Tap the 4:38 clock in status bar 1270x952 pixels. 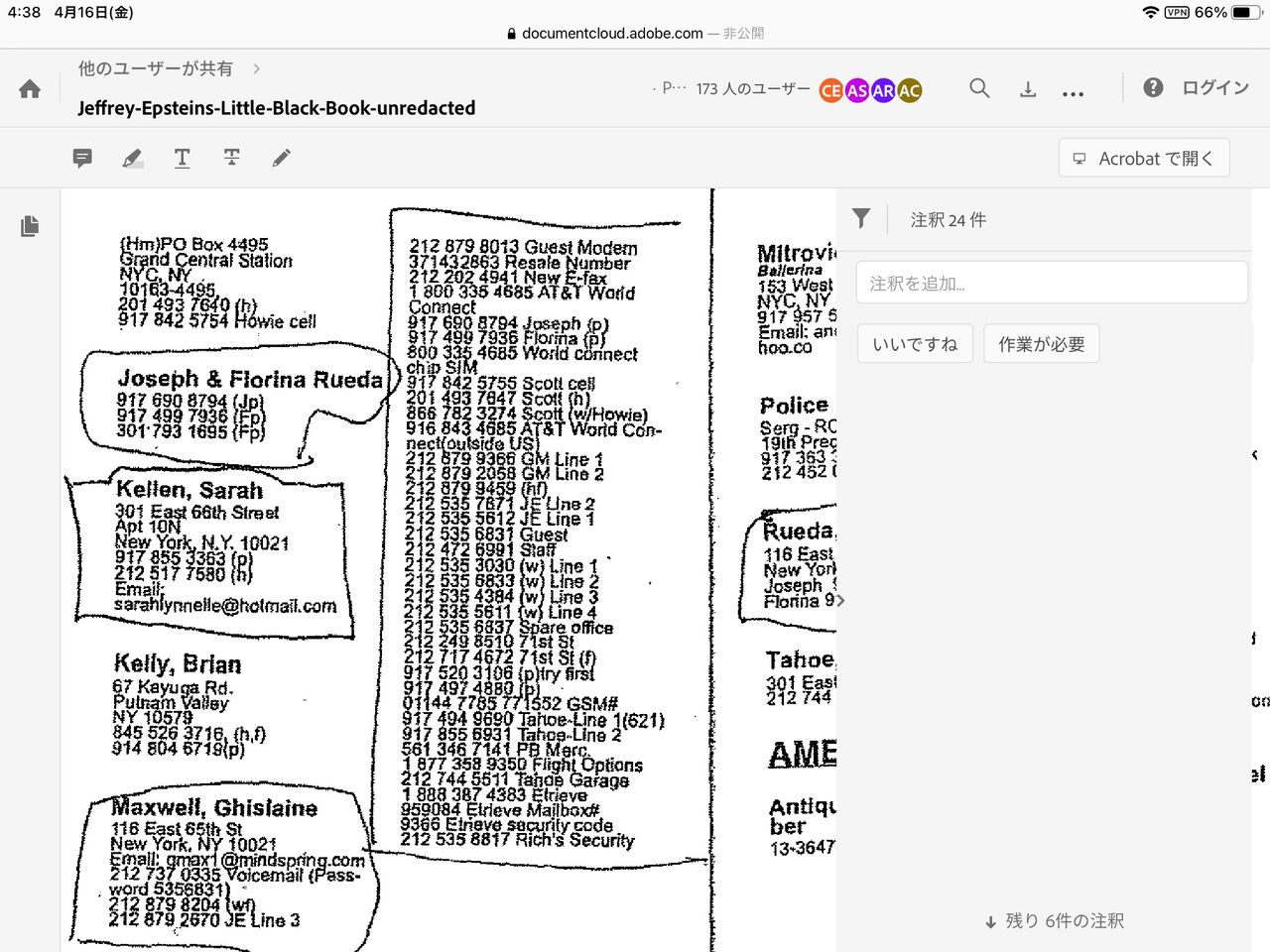(24, 13)
